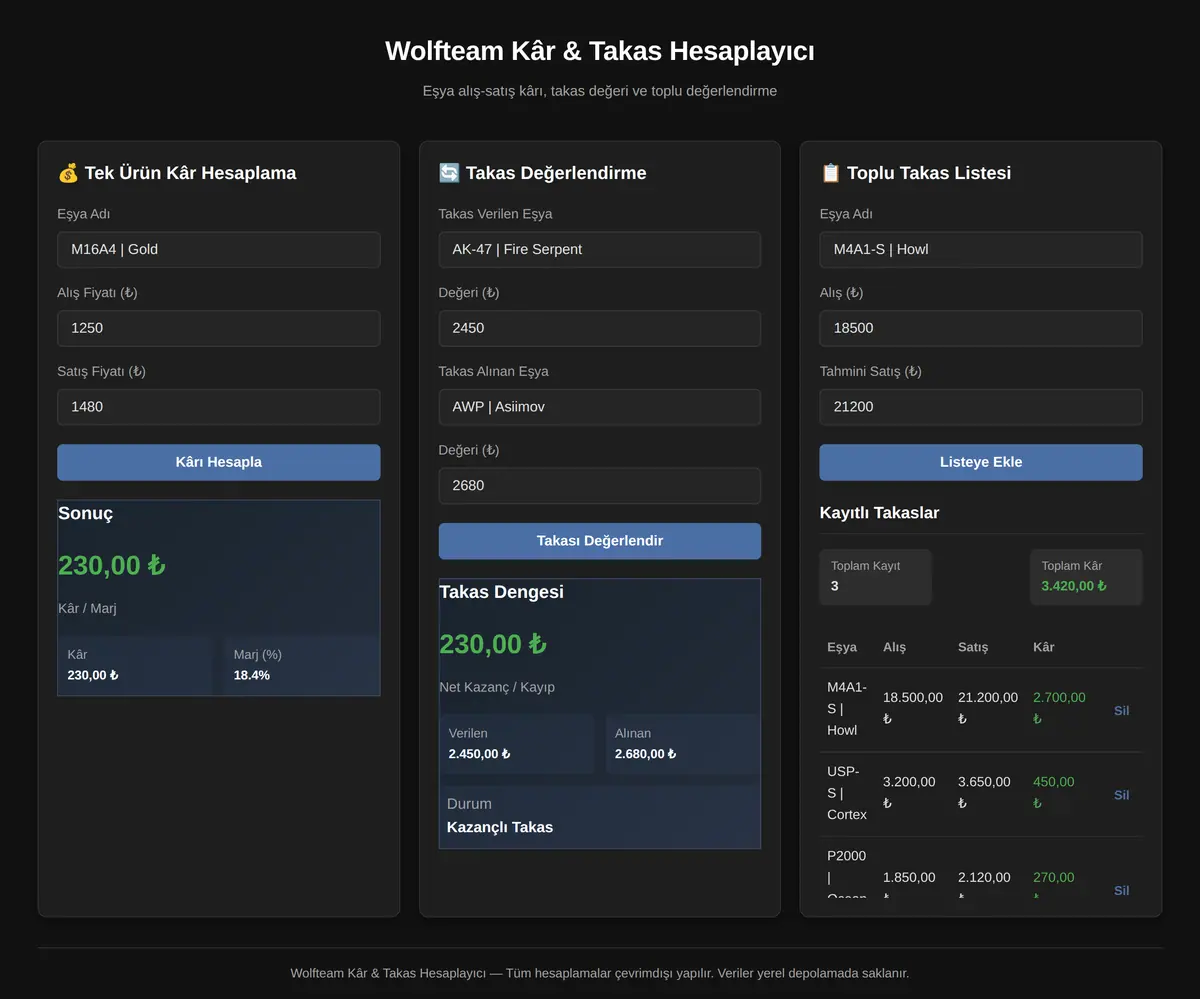This screenshot has height=999, width=1200.
Task: Click the Satış column header in table
Action: [973, 647]
